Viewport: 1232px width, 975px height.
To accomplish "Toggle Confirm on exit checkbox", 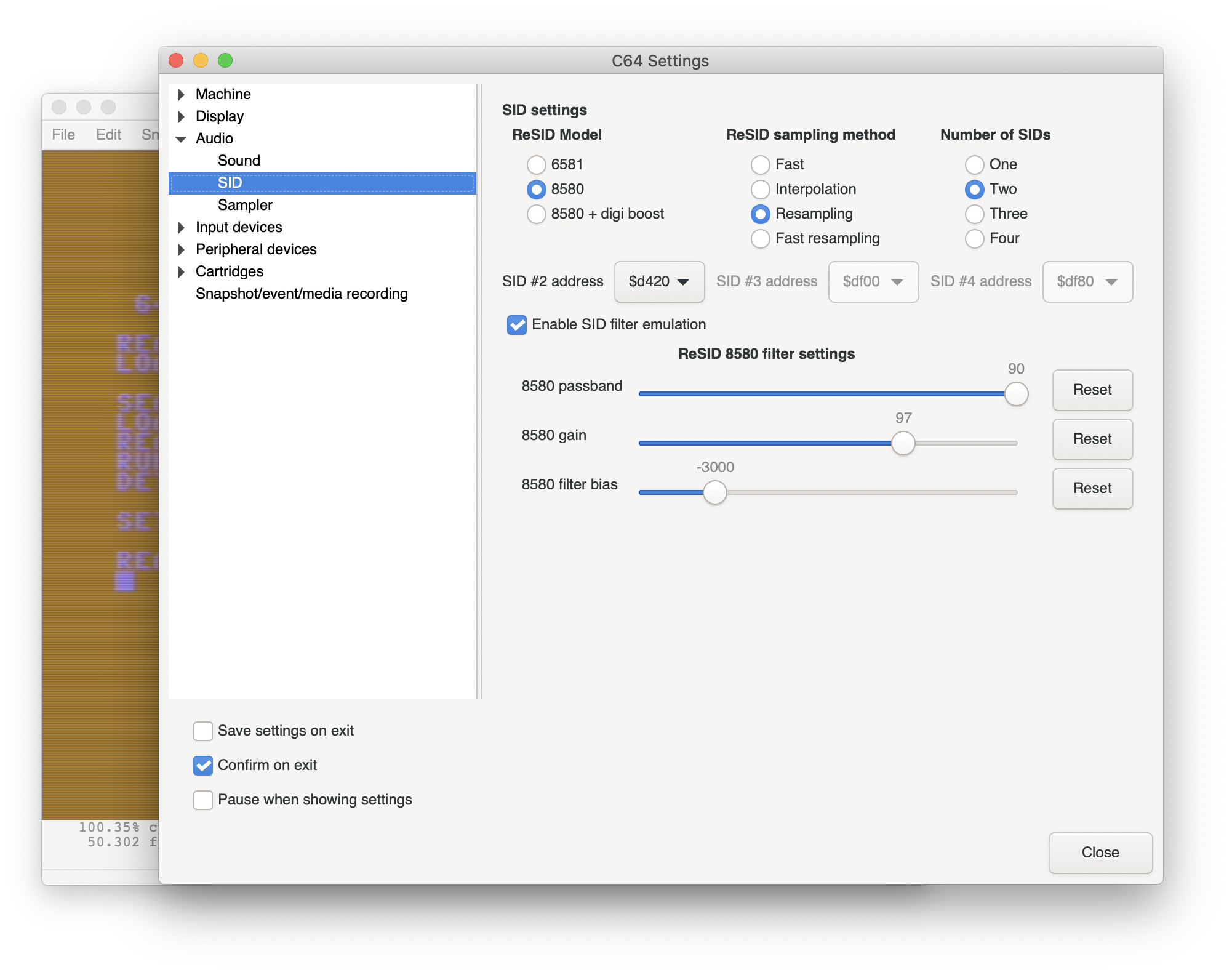I will point(203,766).
